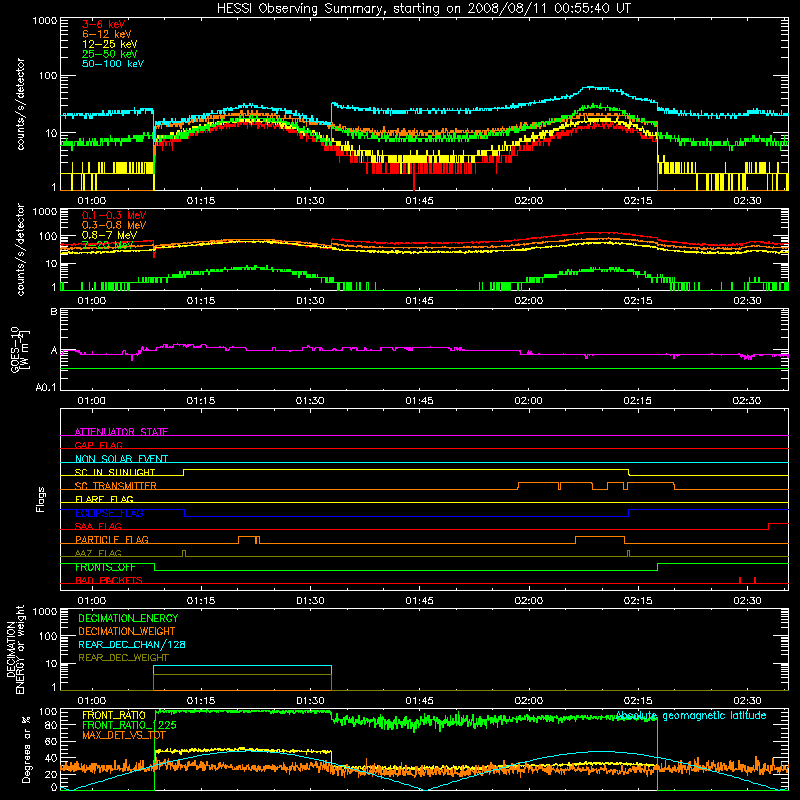Click the SAA_FLAG label

(x=98, y=526)
